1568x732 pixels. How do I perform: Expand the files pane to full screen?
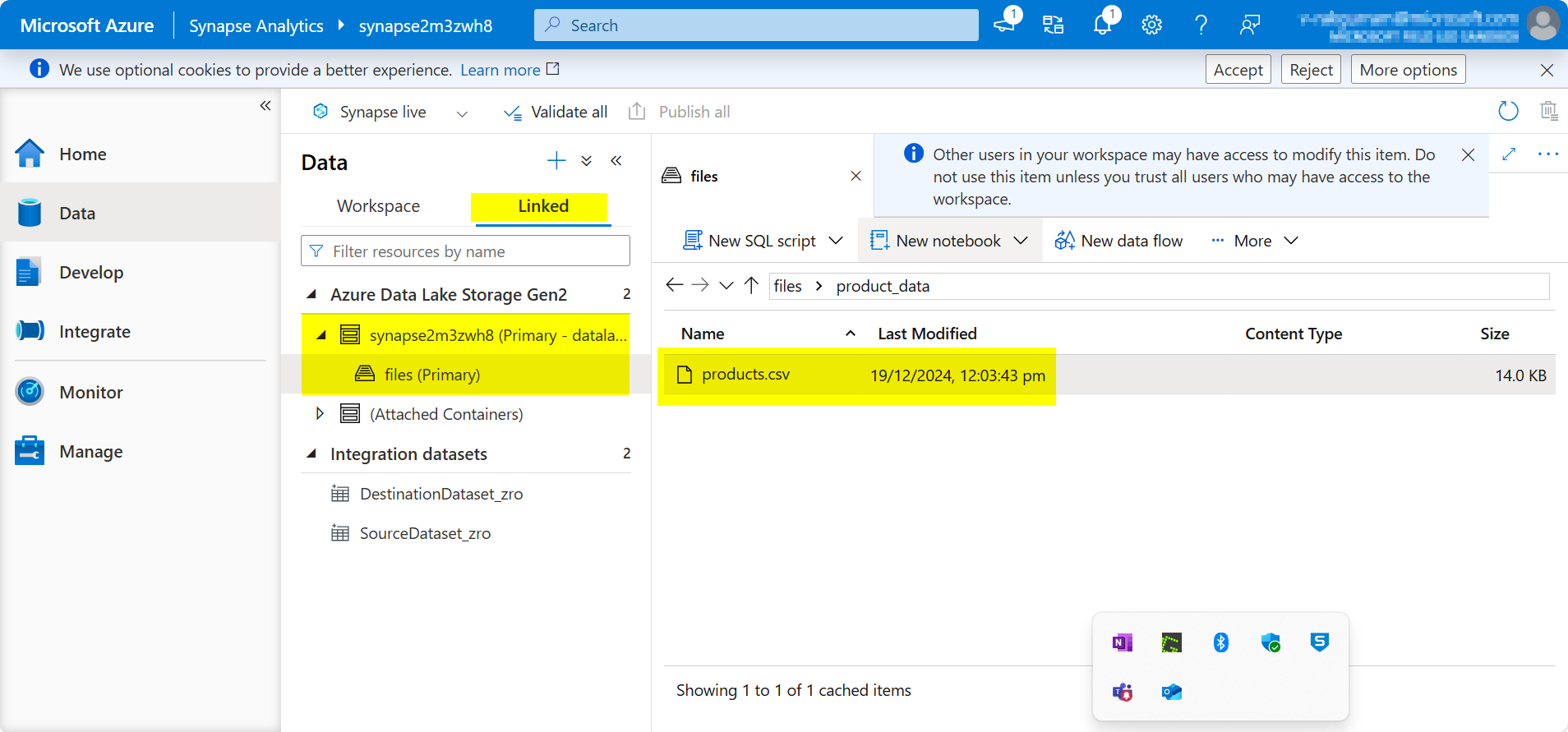click(x=1509, y=154)
